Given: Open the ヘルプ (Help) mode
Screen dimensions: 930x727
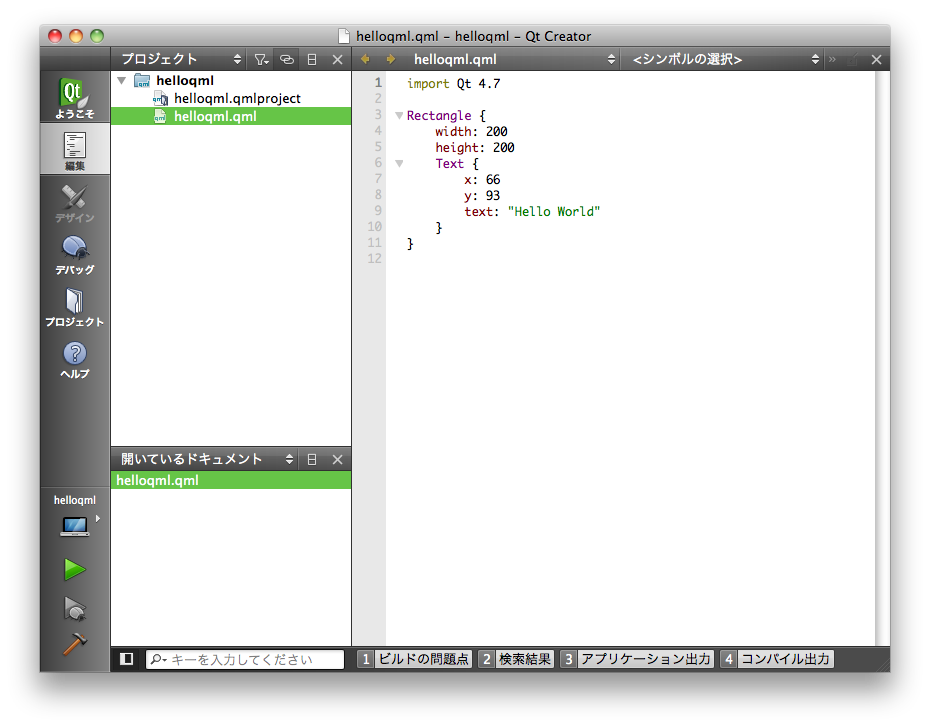Looking at the screenshot, I should tap(75, 359).
